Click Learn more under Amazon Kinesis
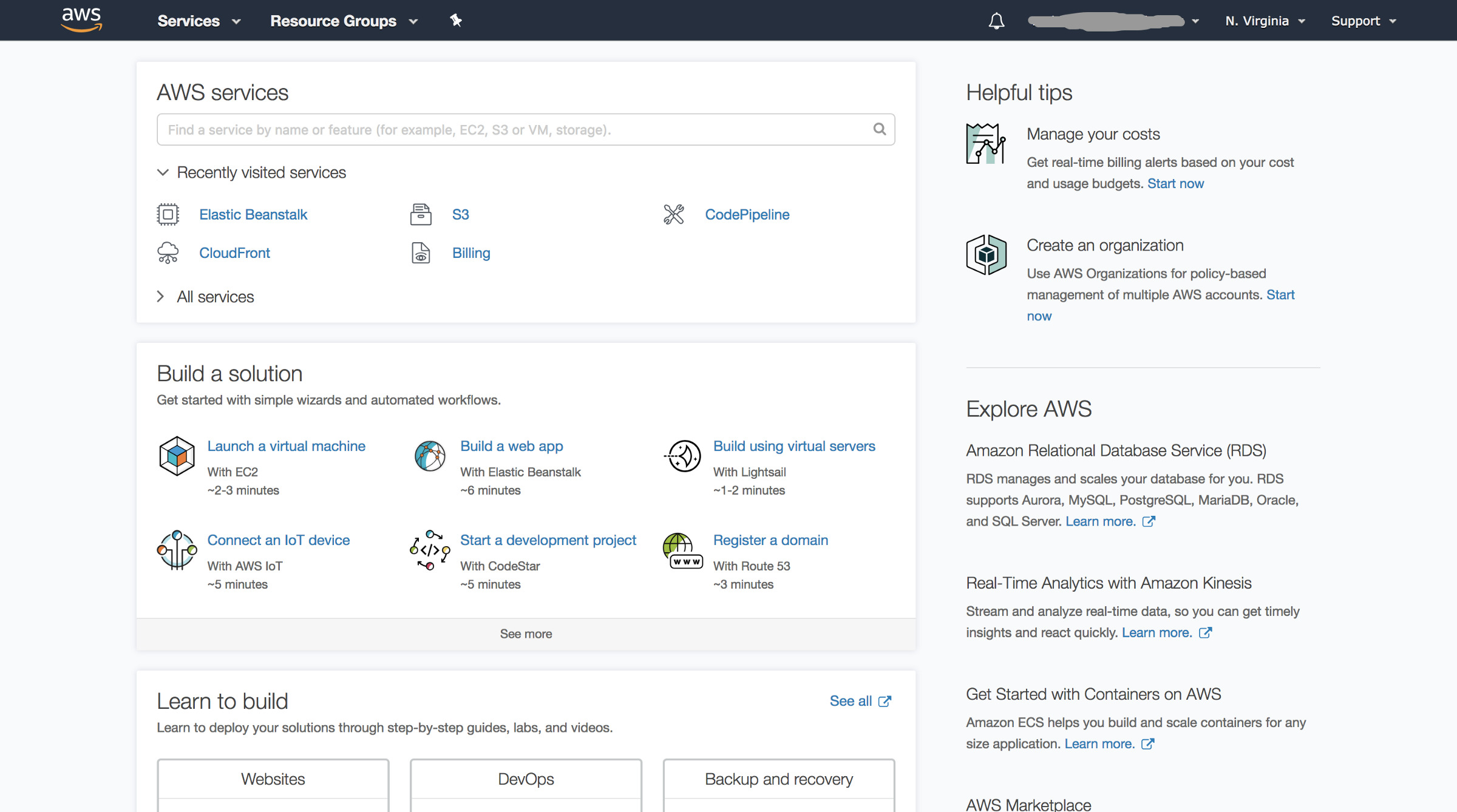The width and height of the screenshot is (1457, 812). tap(1157, 632)
